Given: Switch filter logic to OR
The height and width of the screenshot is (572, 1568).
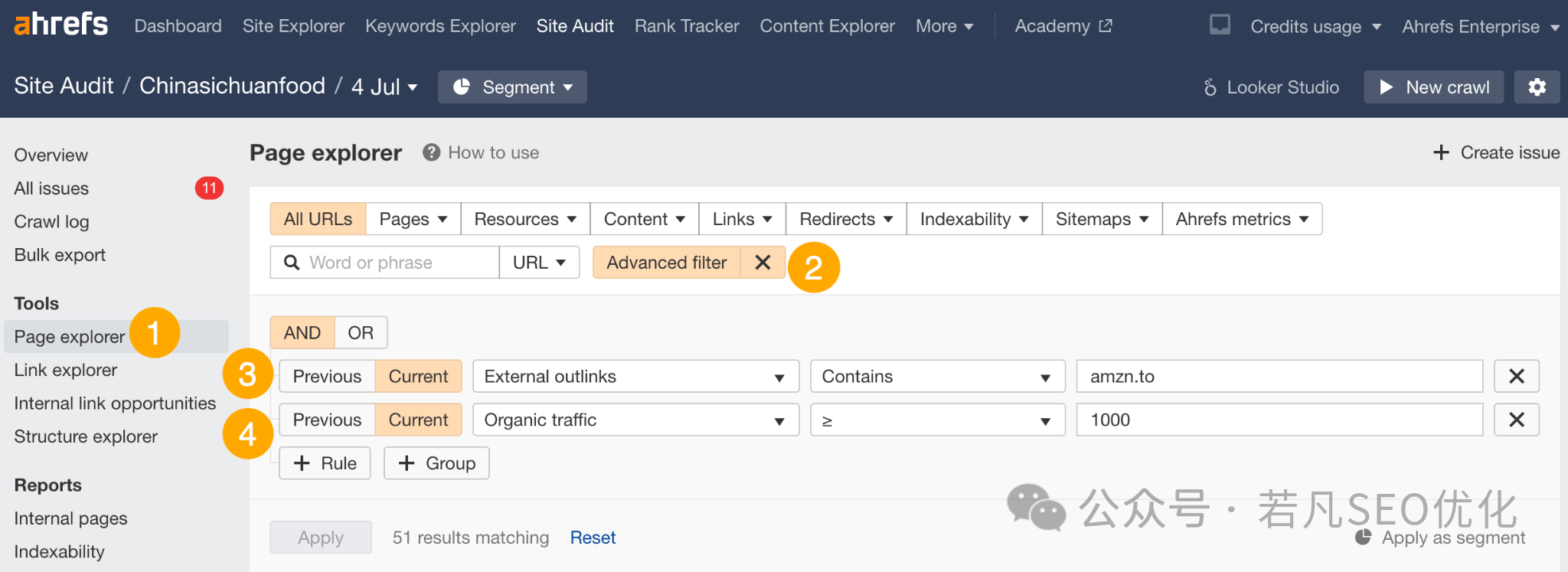Looking at the screenshot, I should (x=361, y=333).
